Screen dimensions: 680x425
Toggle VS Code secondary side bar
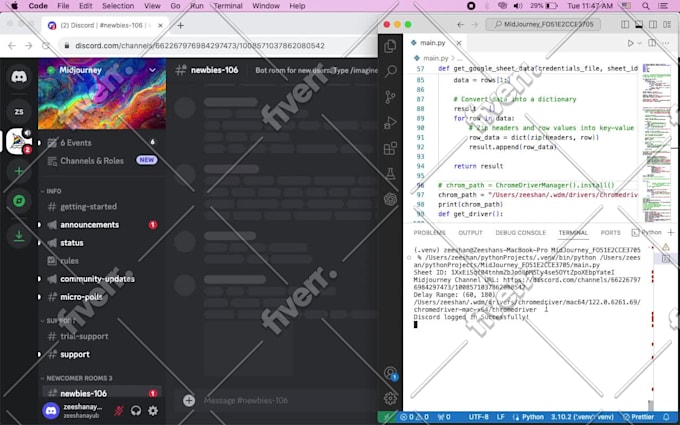click(653, 25)
